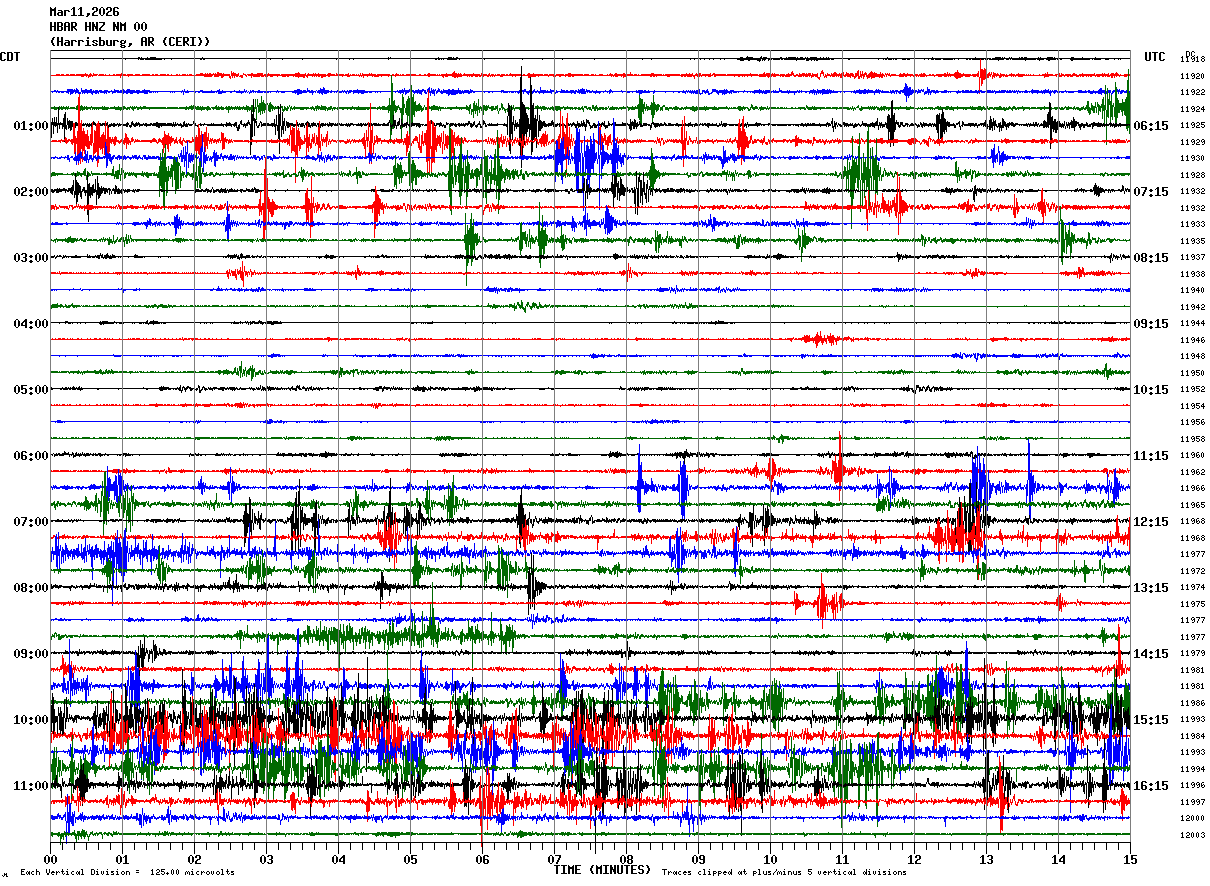Image resolution: width=1210 pixels, height=886 pixels.
Task: Select the 11:00 CDT time label
Action: point(31,786)
